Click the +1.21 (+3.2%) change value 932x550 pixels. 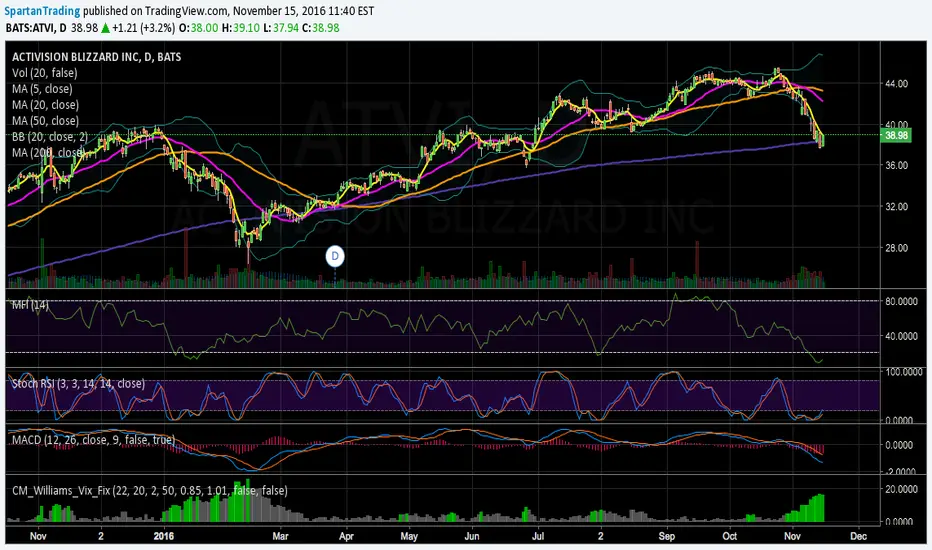143,28
